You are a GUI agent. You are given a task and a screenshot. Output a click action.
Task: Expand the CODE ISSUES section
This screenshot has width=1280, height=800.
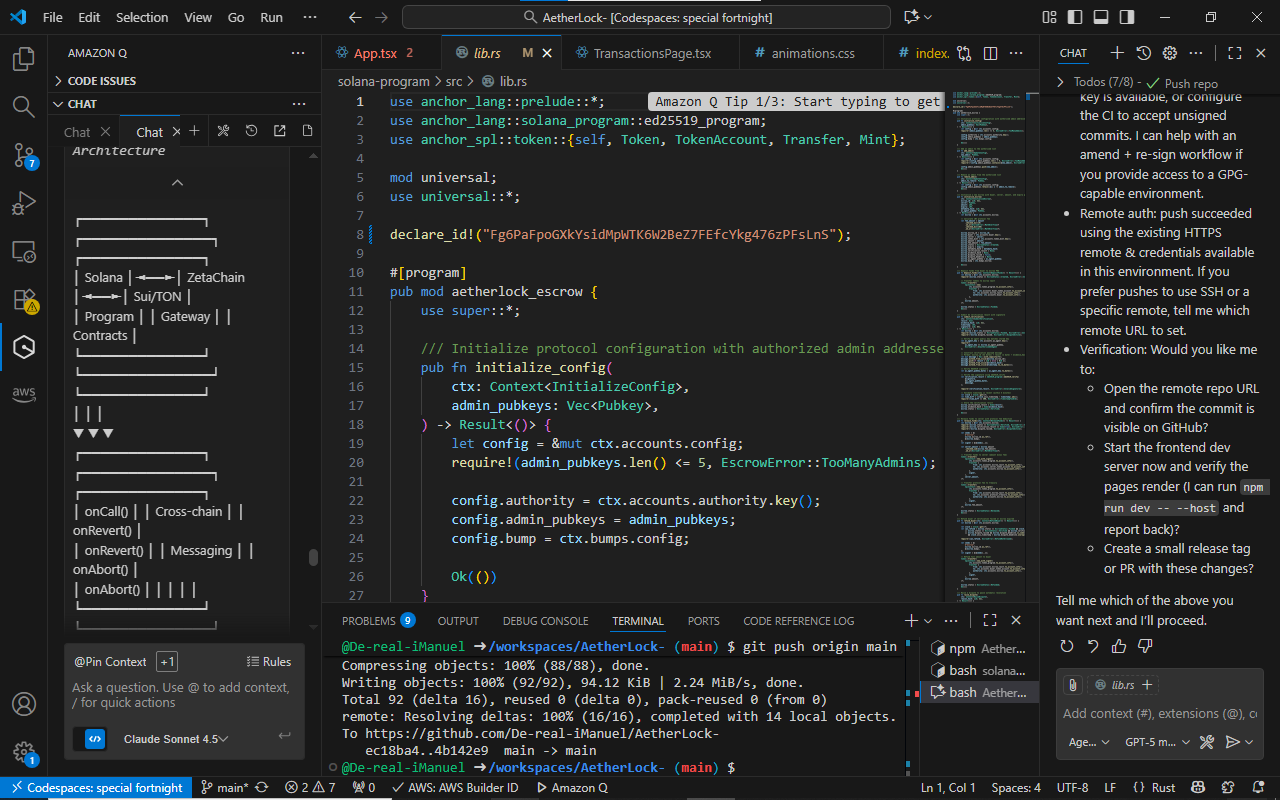pos(102,81)
